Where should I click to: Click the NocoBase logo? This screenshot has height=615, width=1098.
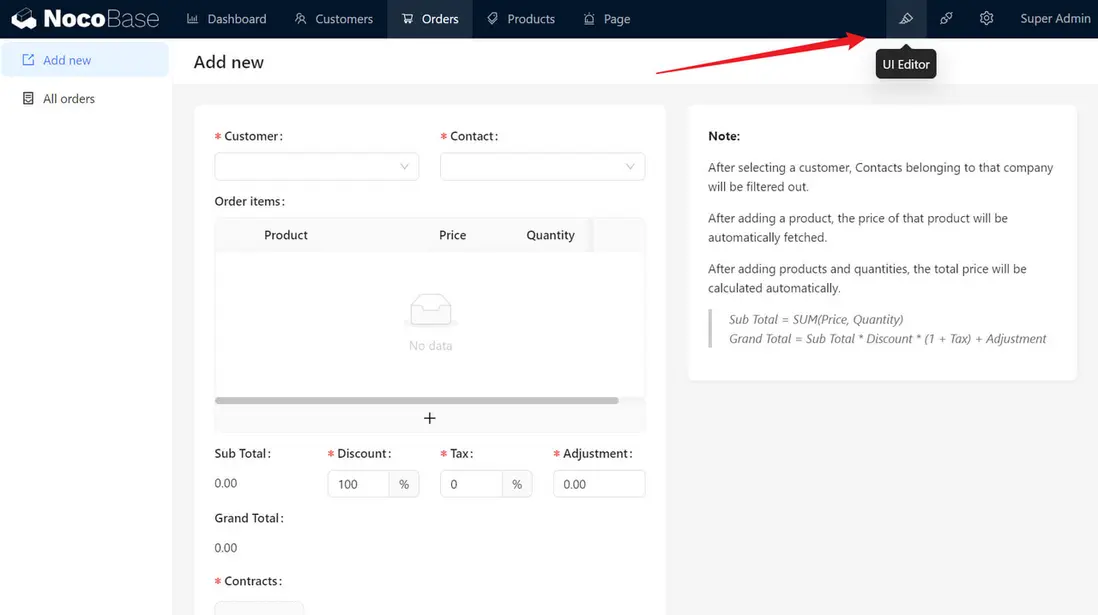point(85,18)
